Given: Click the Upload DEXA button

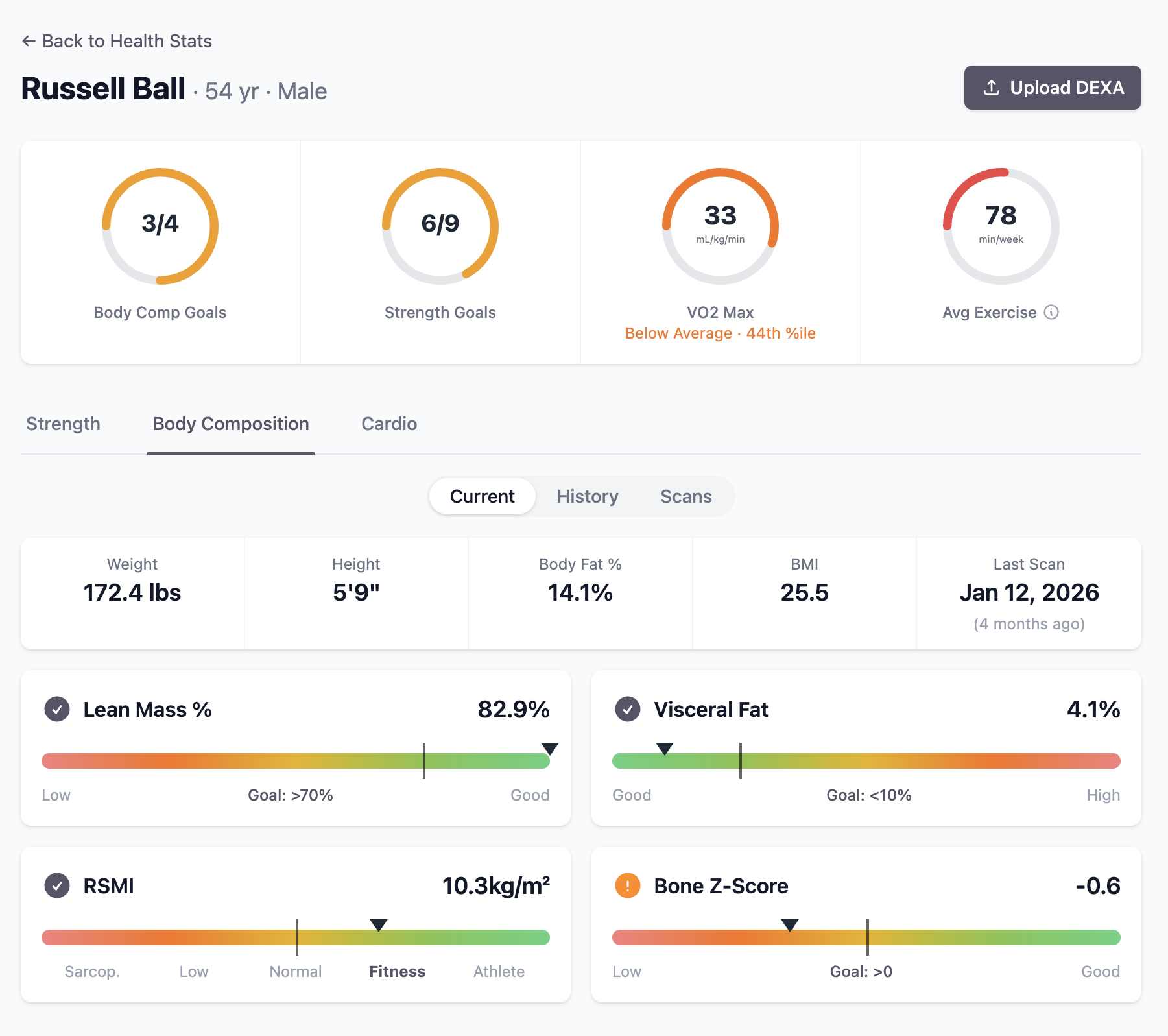Looking at the screenshot, I should click(1053, 88).
